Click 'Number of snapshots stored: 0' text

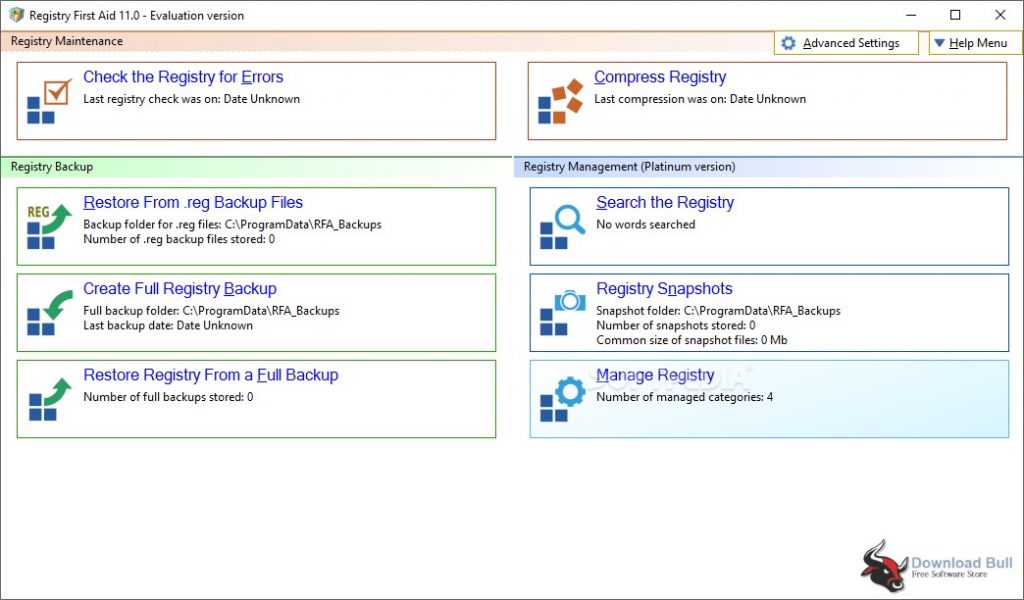(x=676, y=325)
